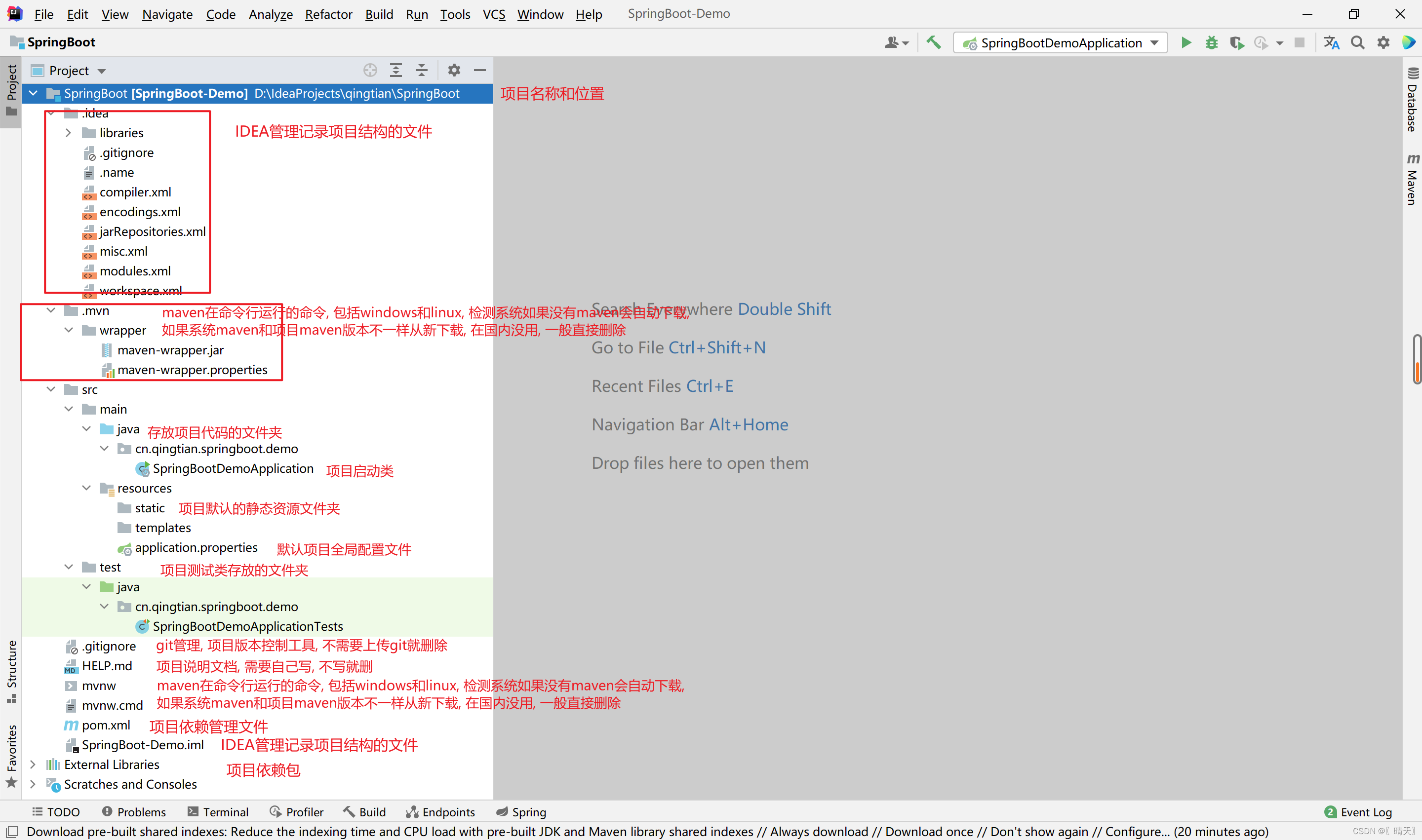The width and height of the screenshot is (1422, 840).
Task: Open the Refactor menu
Action: tap(328, 14)
